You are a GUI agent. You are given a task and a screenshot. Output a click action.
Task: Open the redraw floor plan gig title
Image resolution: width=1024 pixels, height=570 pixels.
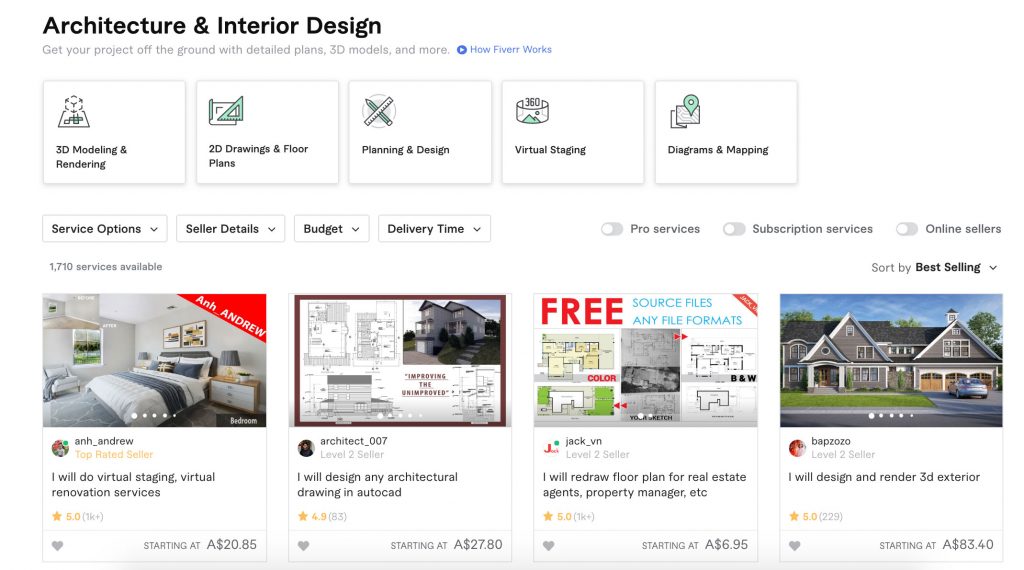(644, 485)
